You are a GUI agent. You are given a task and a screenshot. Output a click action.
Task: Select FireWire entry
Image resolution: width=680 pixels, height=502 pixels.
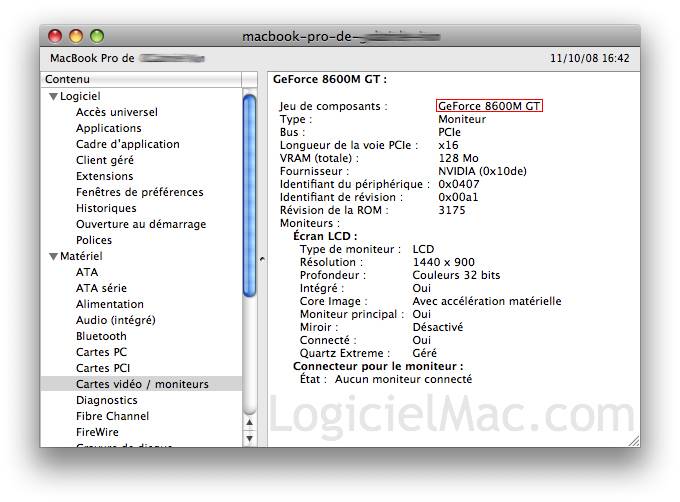tap(97, 432)
